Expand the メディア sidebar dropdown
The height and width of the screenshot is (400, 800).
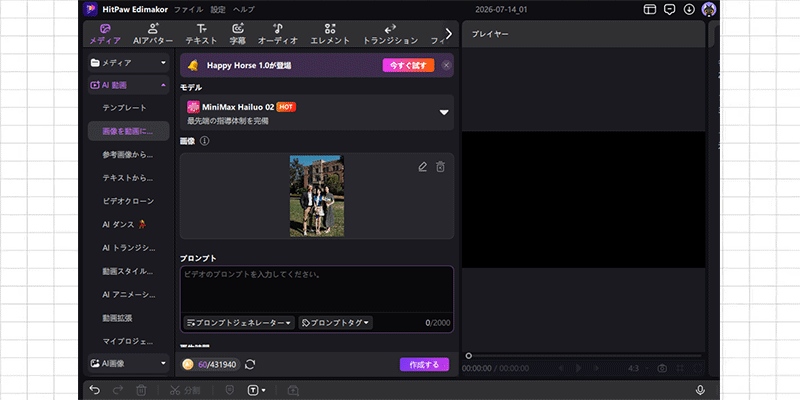click(x=129, y=63)
